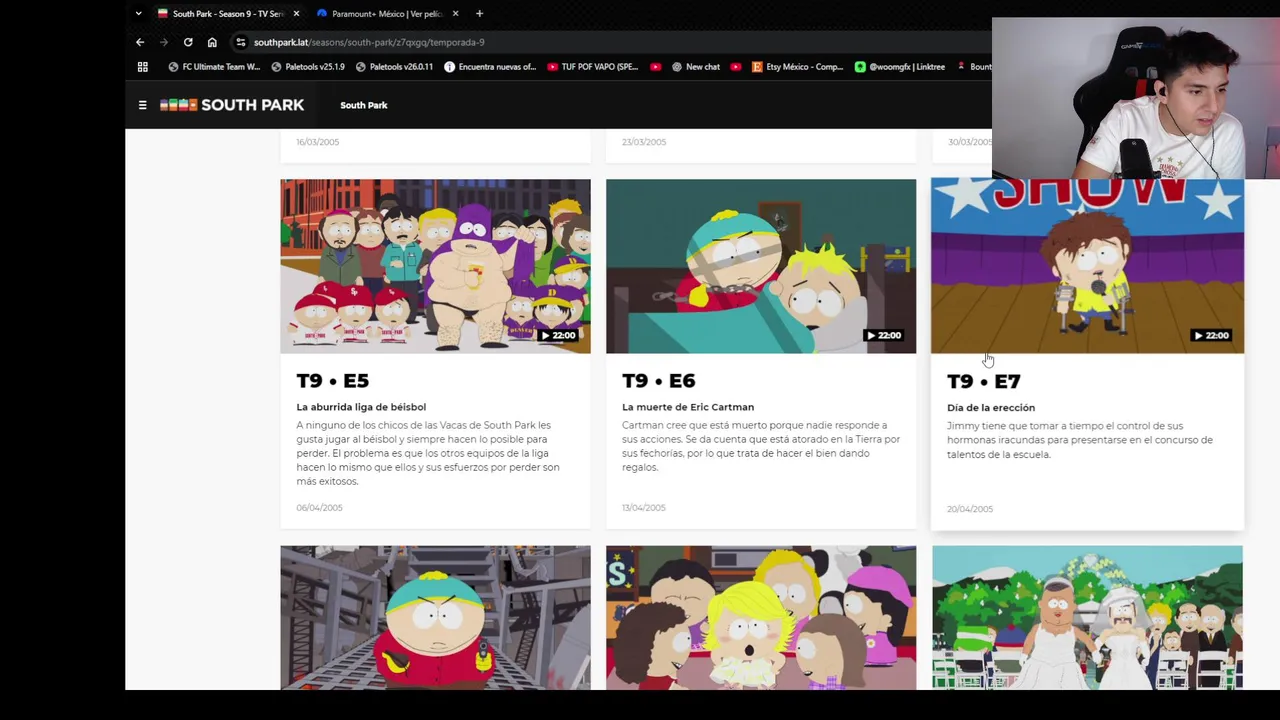Open YouTube icon bookmark before Etsy
The width and height of the screenshot is (1280, 720).
(x=736, y=67)
